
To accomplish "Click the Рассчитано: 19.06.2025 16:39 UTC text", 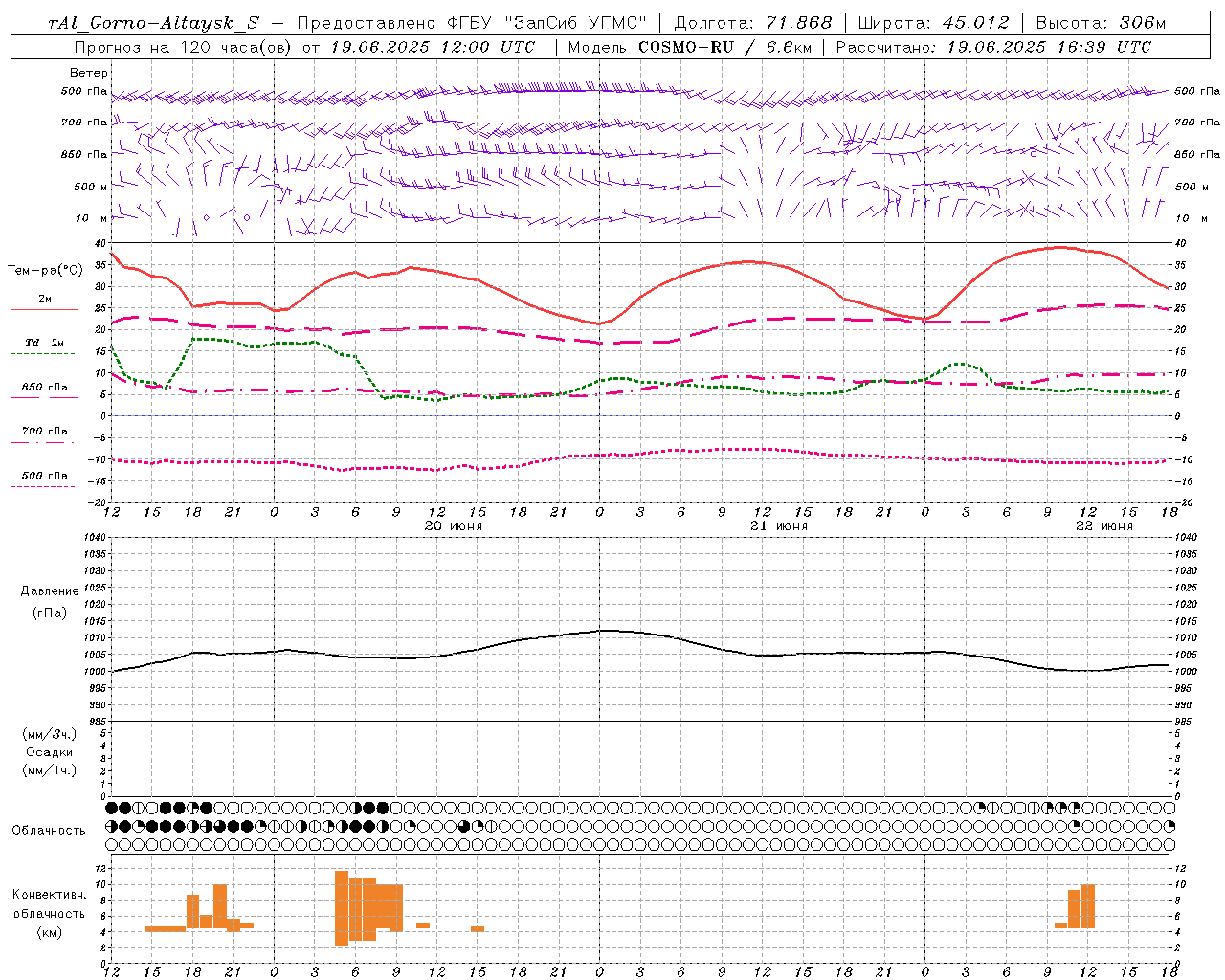I will click(x=993, y=47).
